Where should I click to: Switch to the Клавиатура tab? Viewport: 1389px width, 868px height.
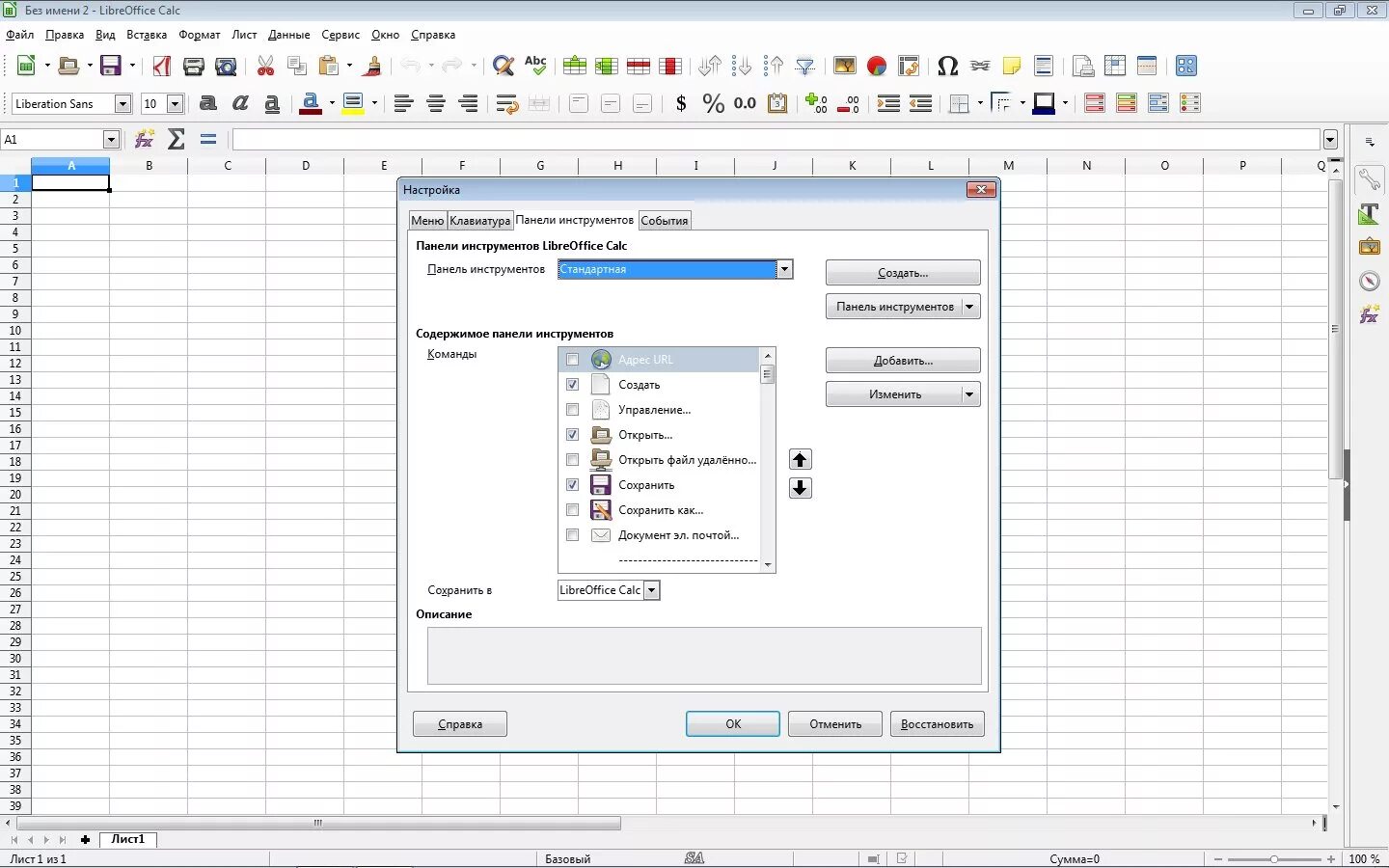[479, 220]
